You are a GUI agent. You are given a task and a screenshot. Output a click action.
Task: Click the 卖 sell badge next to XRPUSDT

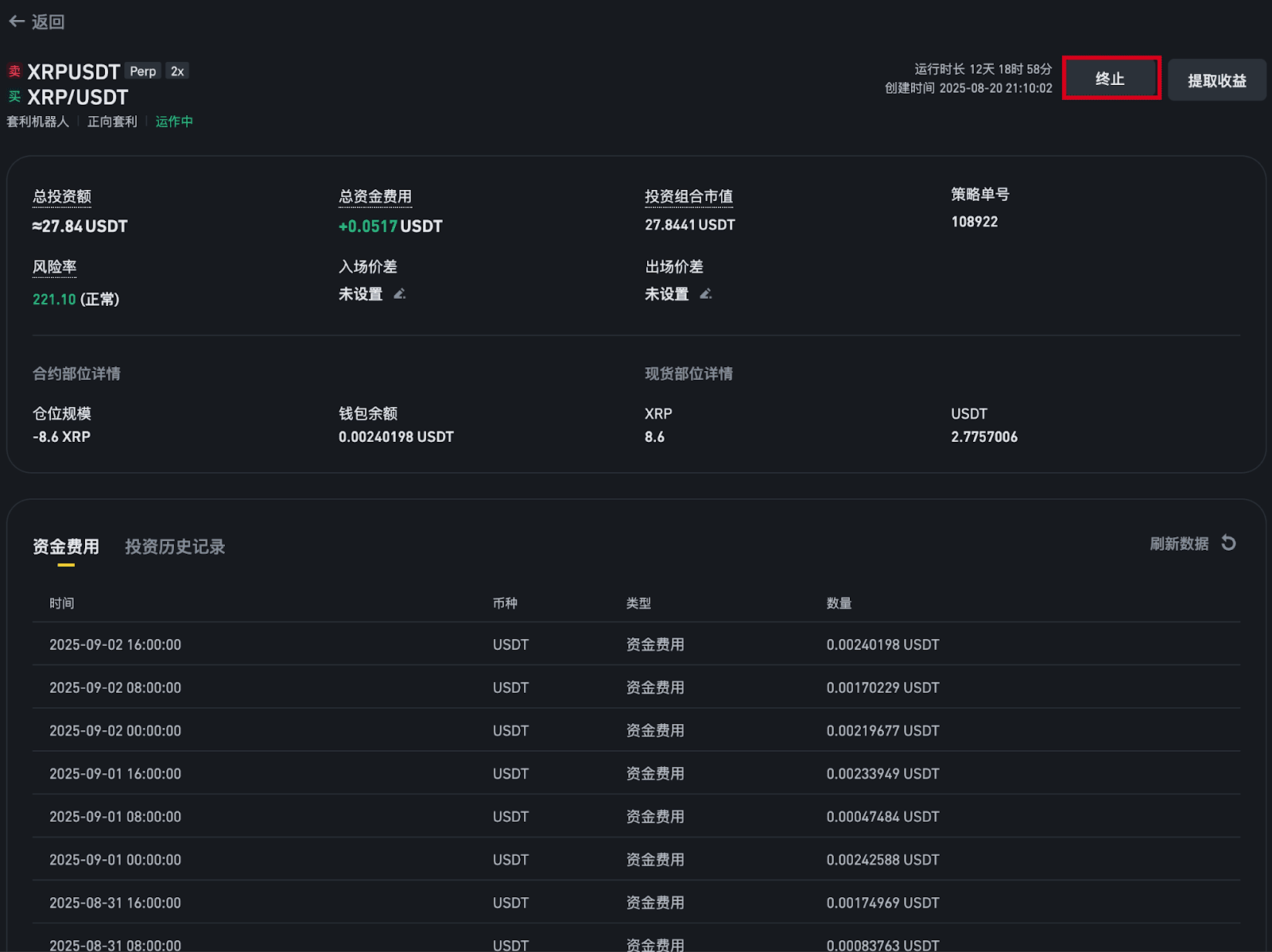point(13,71)
